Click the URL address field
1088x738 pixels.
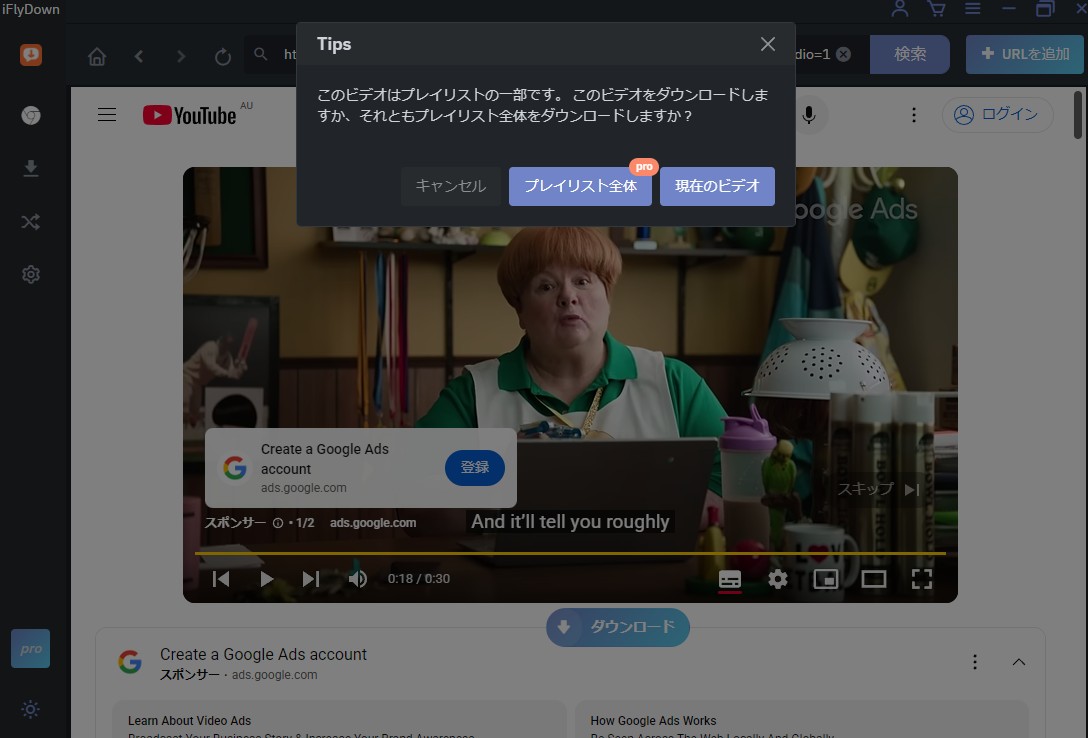pyautogui.click(x=555, y=54)
